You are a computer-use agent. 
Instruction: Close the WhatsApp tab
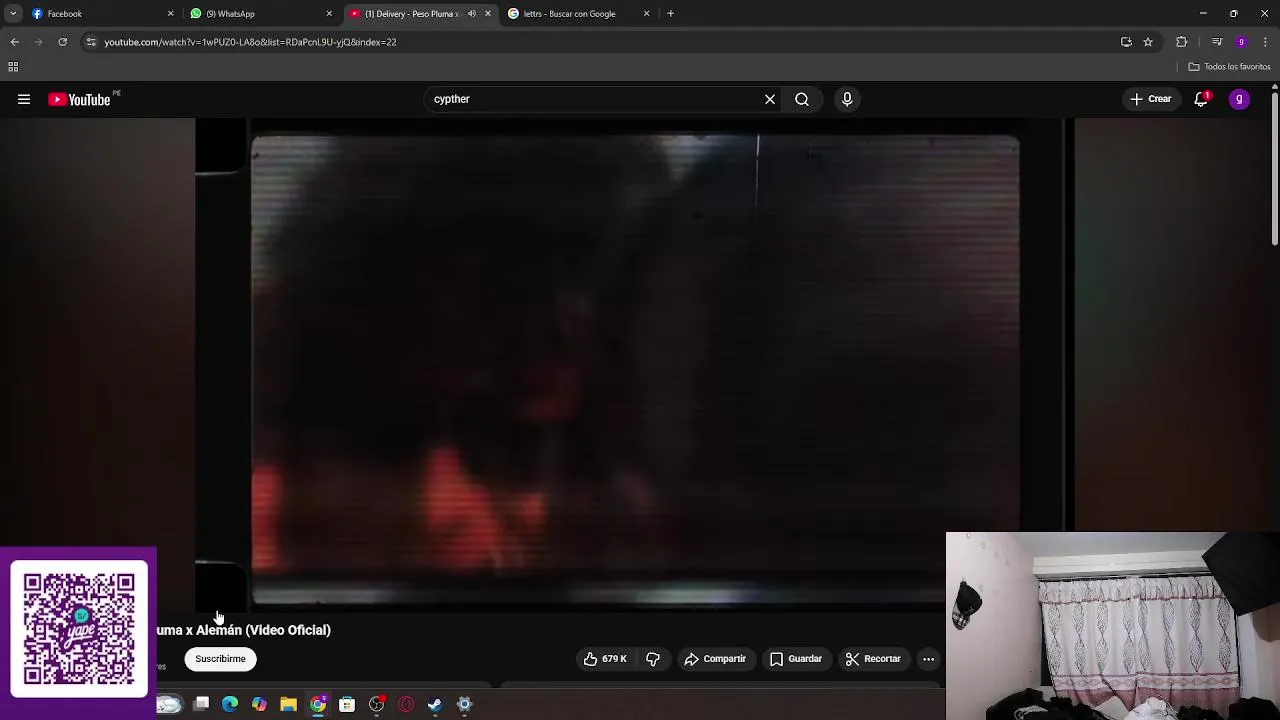point(329,14)
